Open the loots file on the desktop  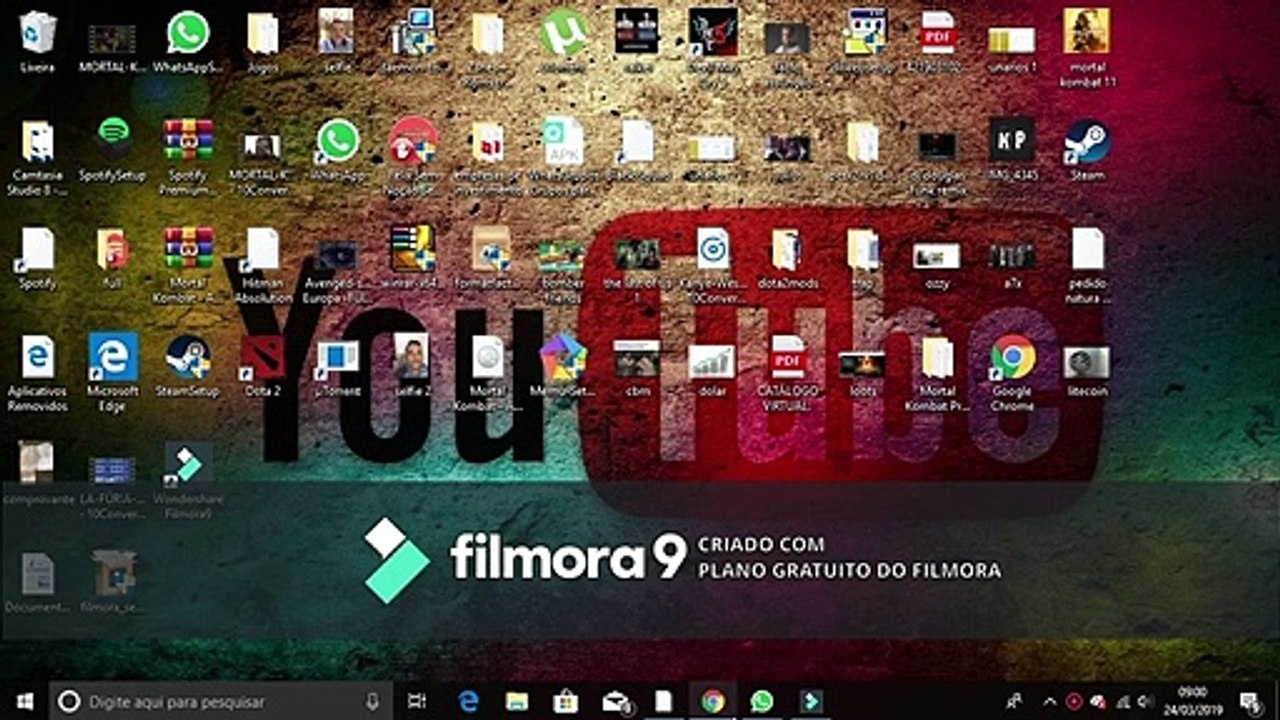[862, 372]
